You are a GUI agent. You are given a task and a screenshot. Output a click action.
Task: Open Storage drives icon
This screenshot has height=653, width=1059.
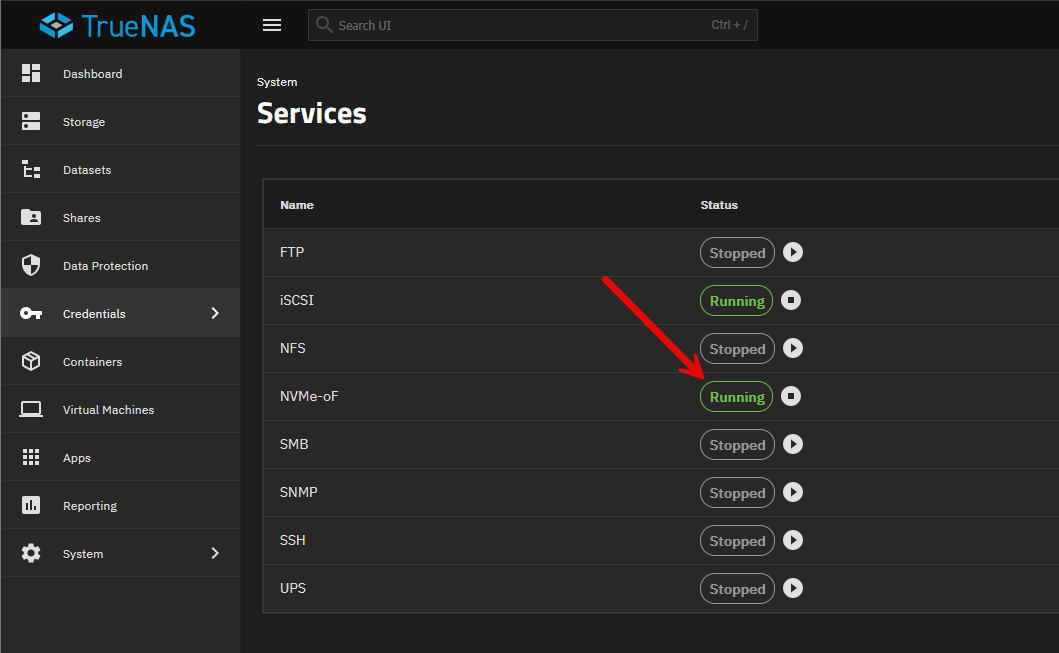tap(31, 122)
